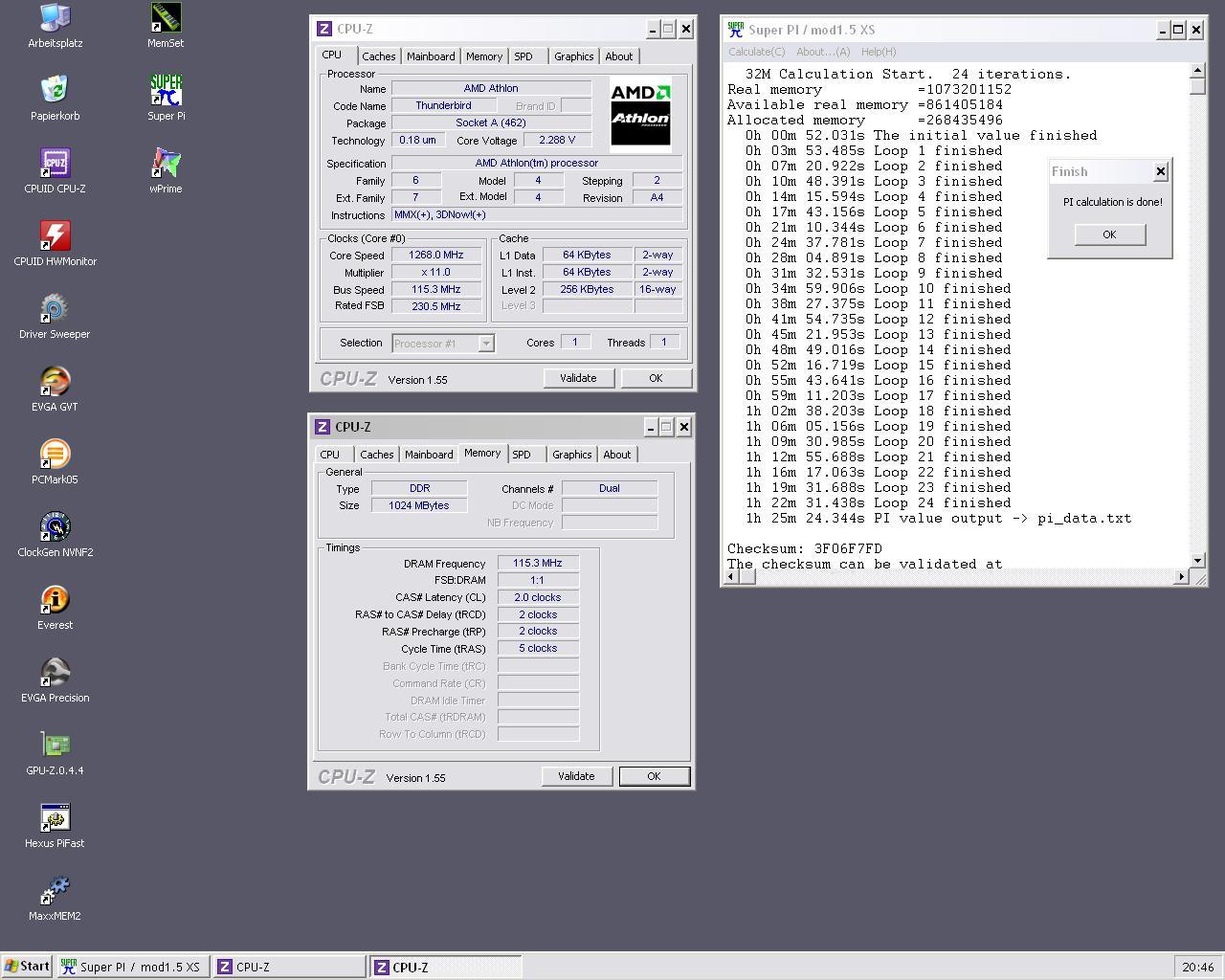
Task: Select the GPU-Z.0.4.4 desktop icon
Action: (x=55, y=752)
